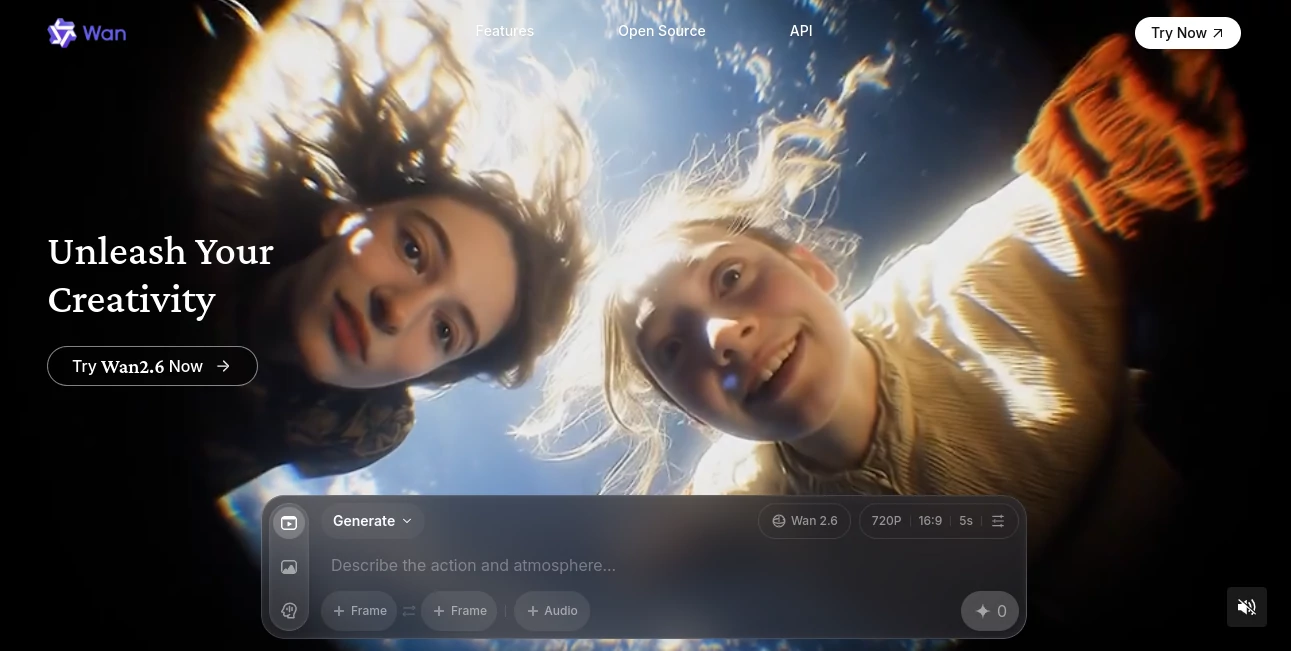
Task: Change the 16:9 aspect ratio setting
Action: coord(930,520)
